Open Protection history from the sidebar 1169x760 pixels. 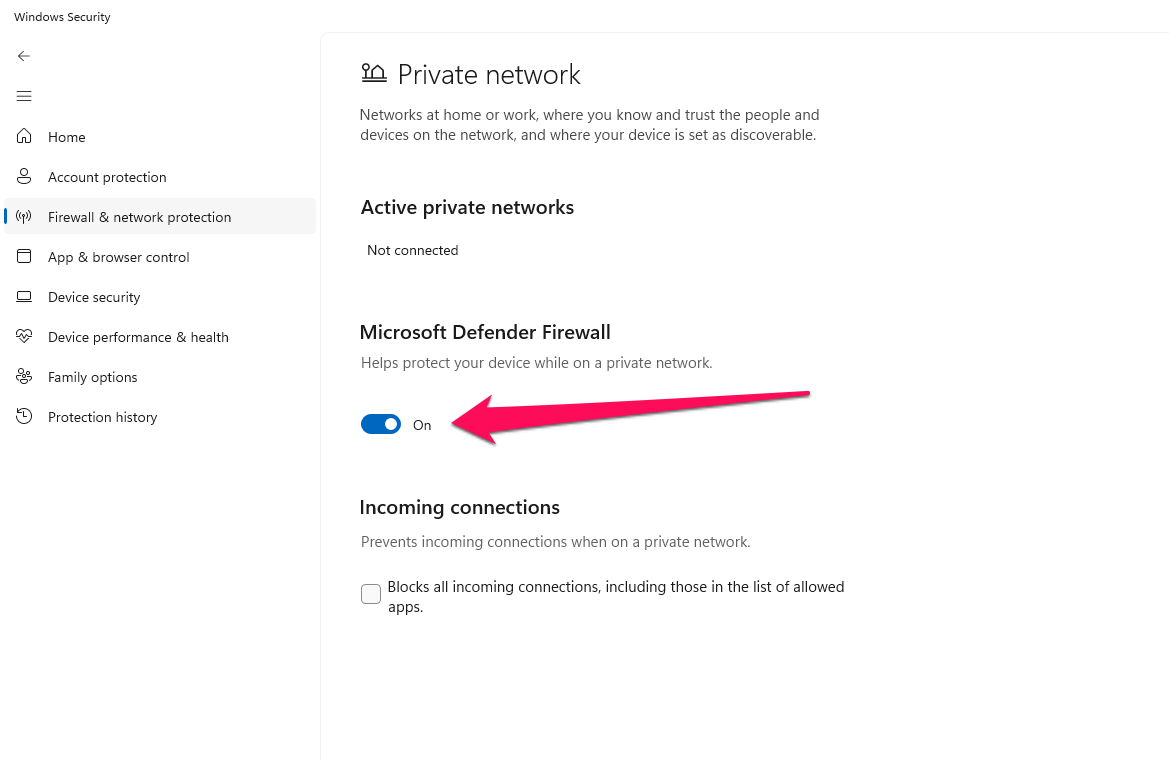point(103,416)
